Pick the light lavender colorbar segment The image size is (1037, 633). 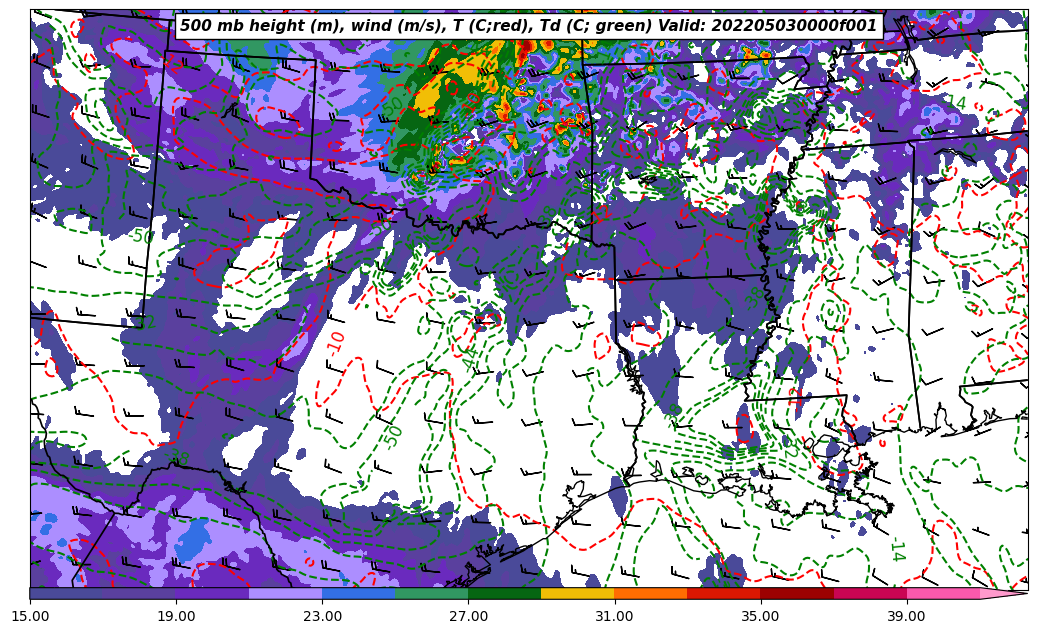[x=285, y=594]
